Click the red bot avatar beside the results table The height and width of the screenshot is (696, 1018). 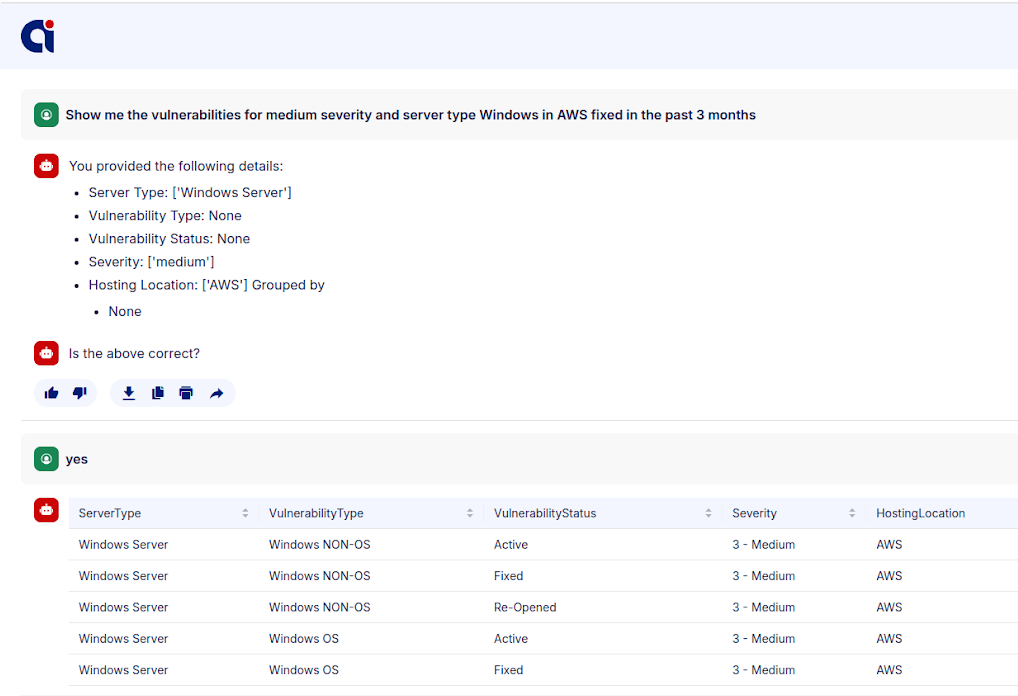46,510
